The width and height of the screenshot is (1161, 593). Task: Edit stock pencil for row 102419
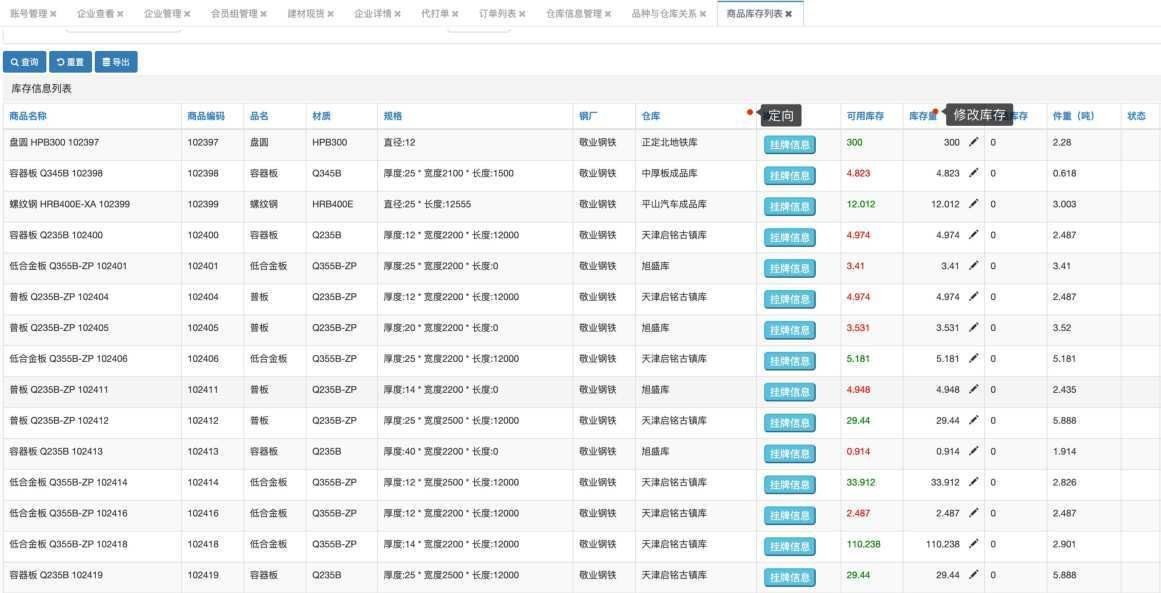tap(974, 574)
